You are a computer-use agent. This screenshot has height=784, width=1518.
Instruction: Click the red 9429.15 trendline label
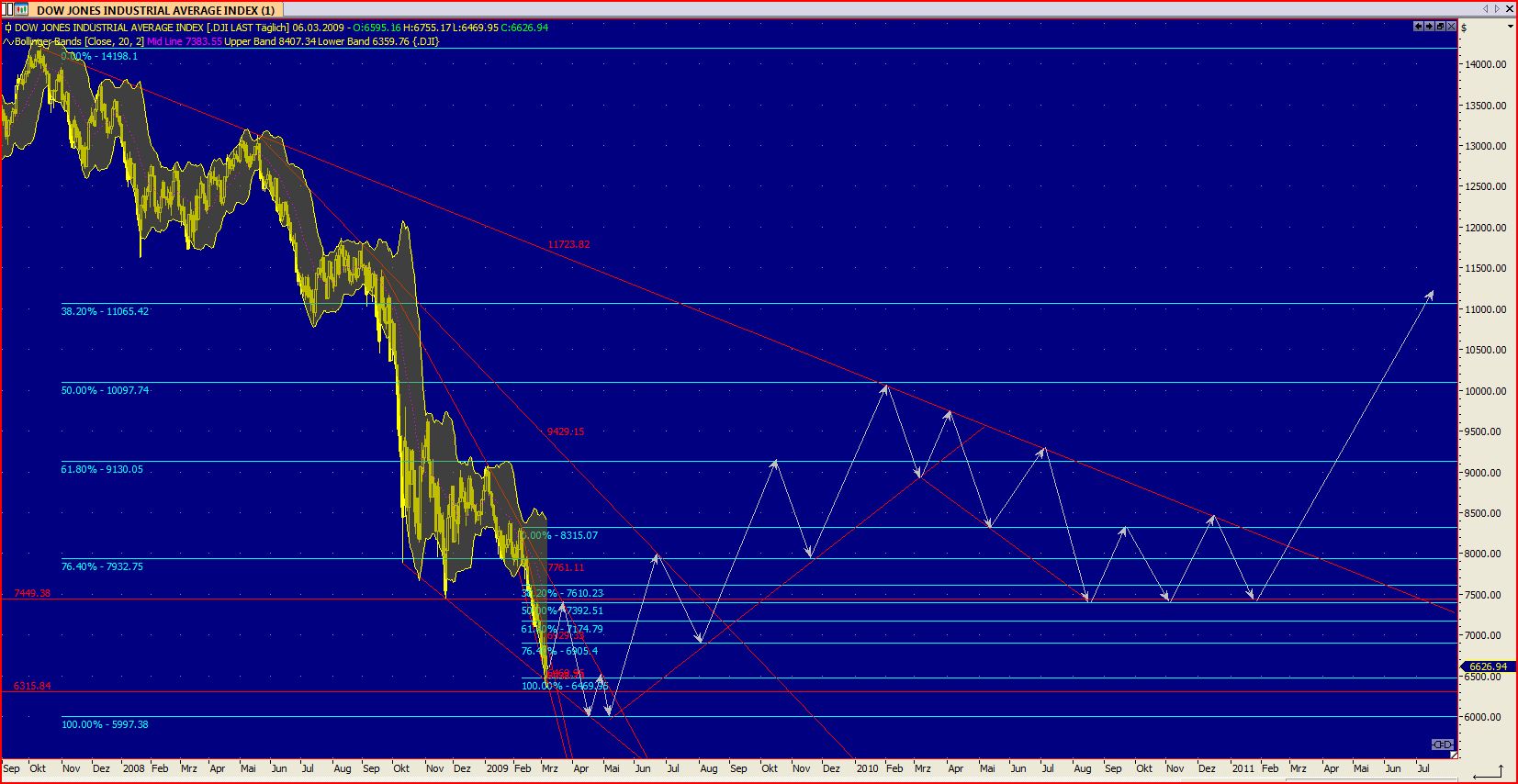(x=566, y=431)
